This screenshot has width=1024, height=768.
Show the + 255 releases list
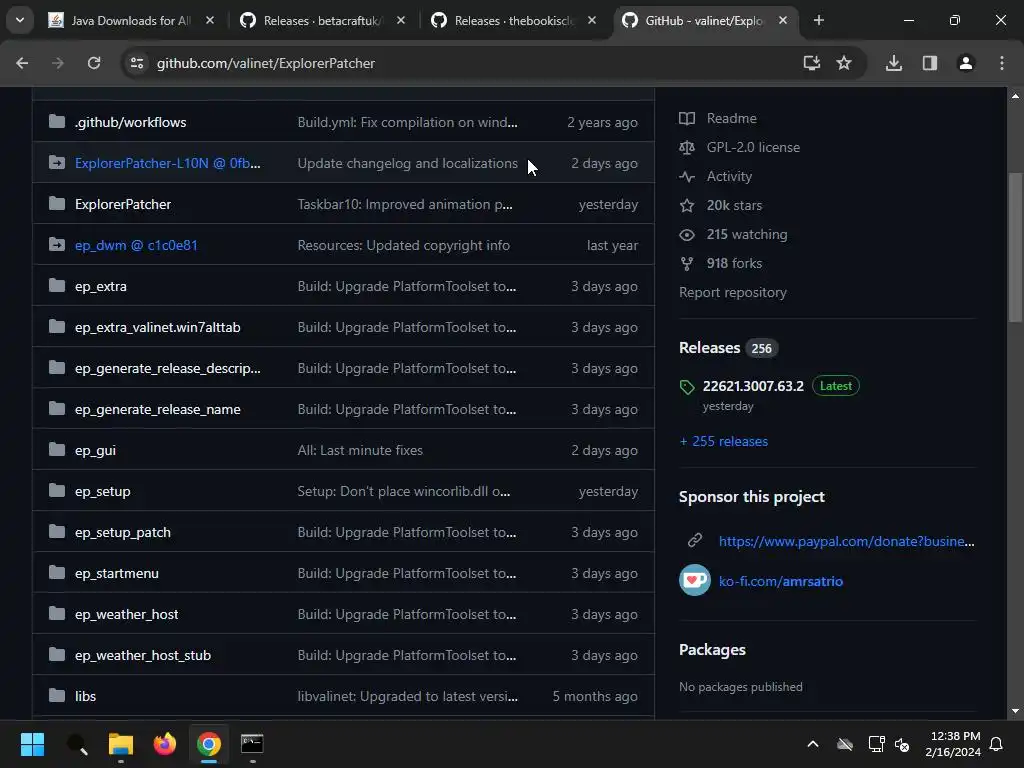coord(724,441)
